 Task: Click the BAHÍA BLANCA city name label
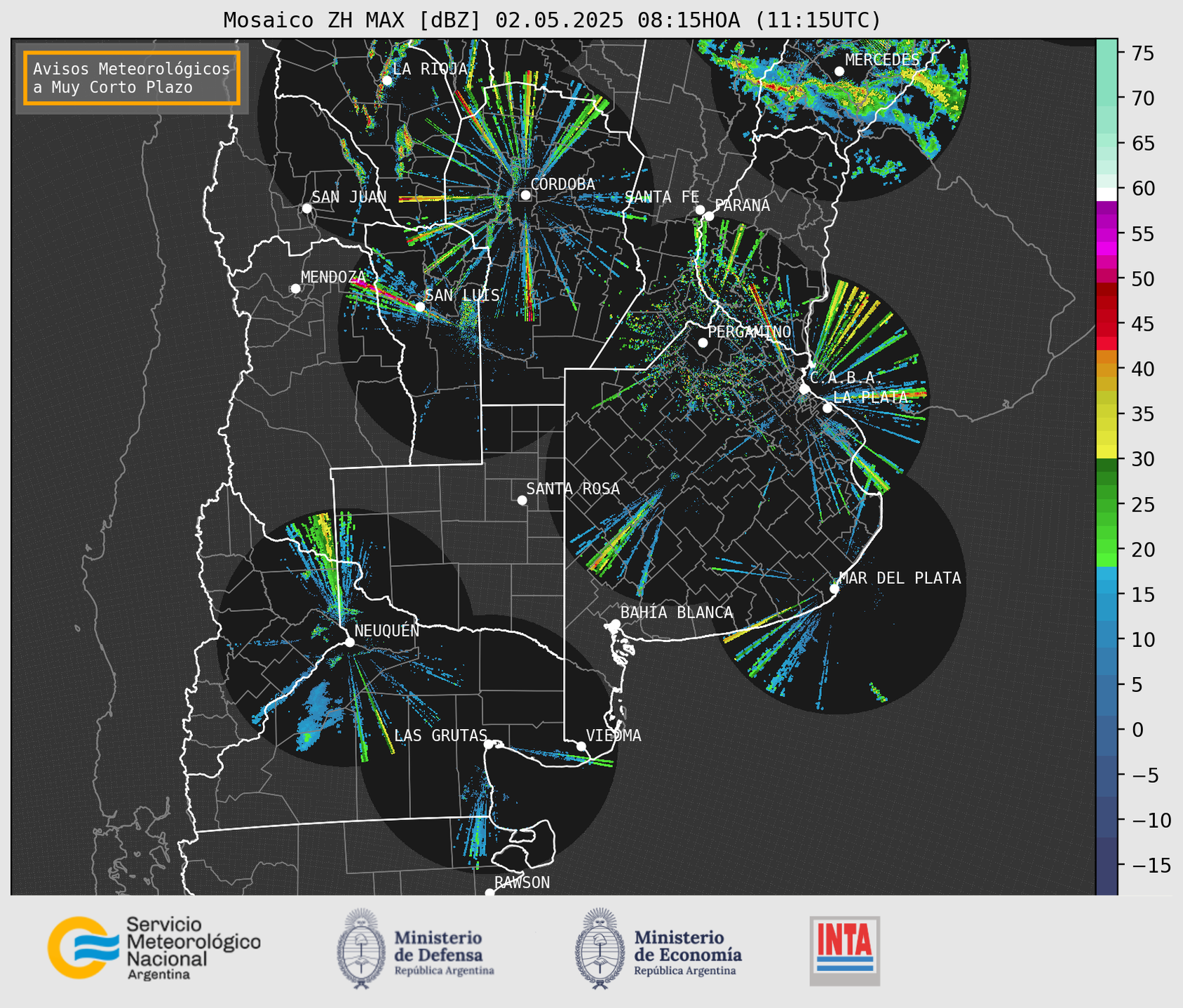(676, 613)
